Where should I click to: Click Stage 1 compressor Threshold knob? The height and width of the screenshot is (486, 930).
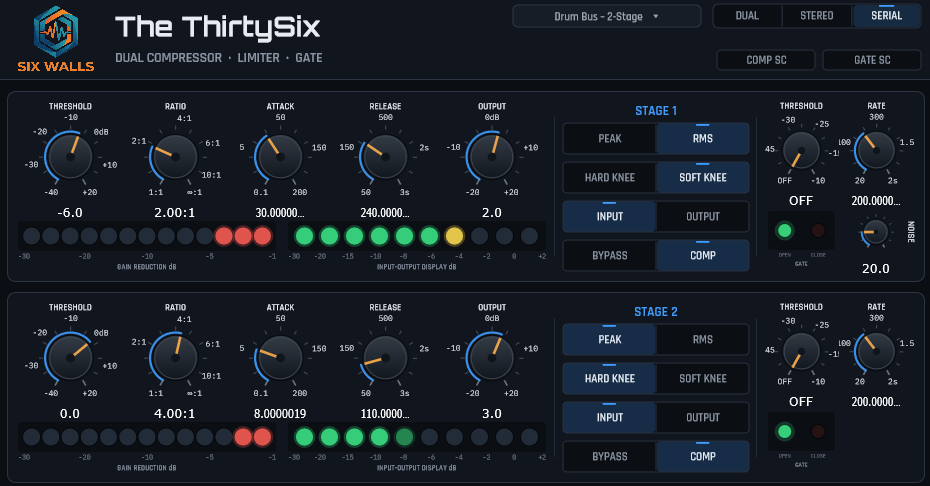click(x=70, y=157)
